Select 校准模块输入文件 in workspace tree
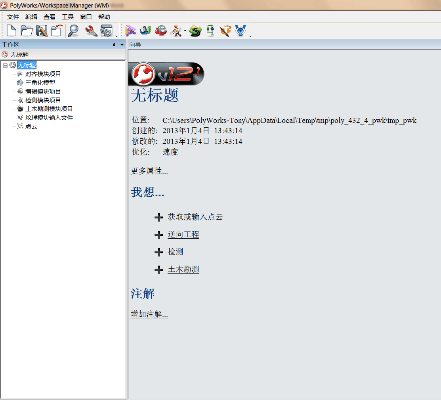Image resolution: width=441 pixels, height=400 pixels. 49,117
